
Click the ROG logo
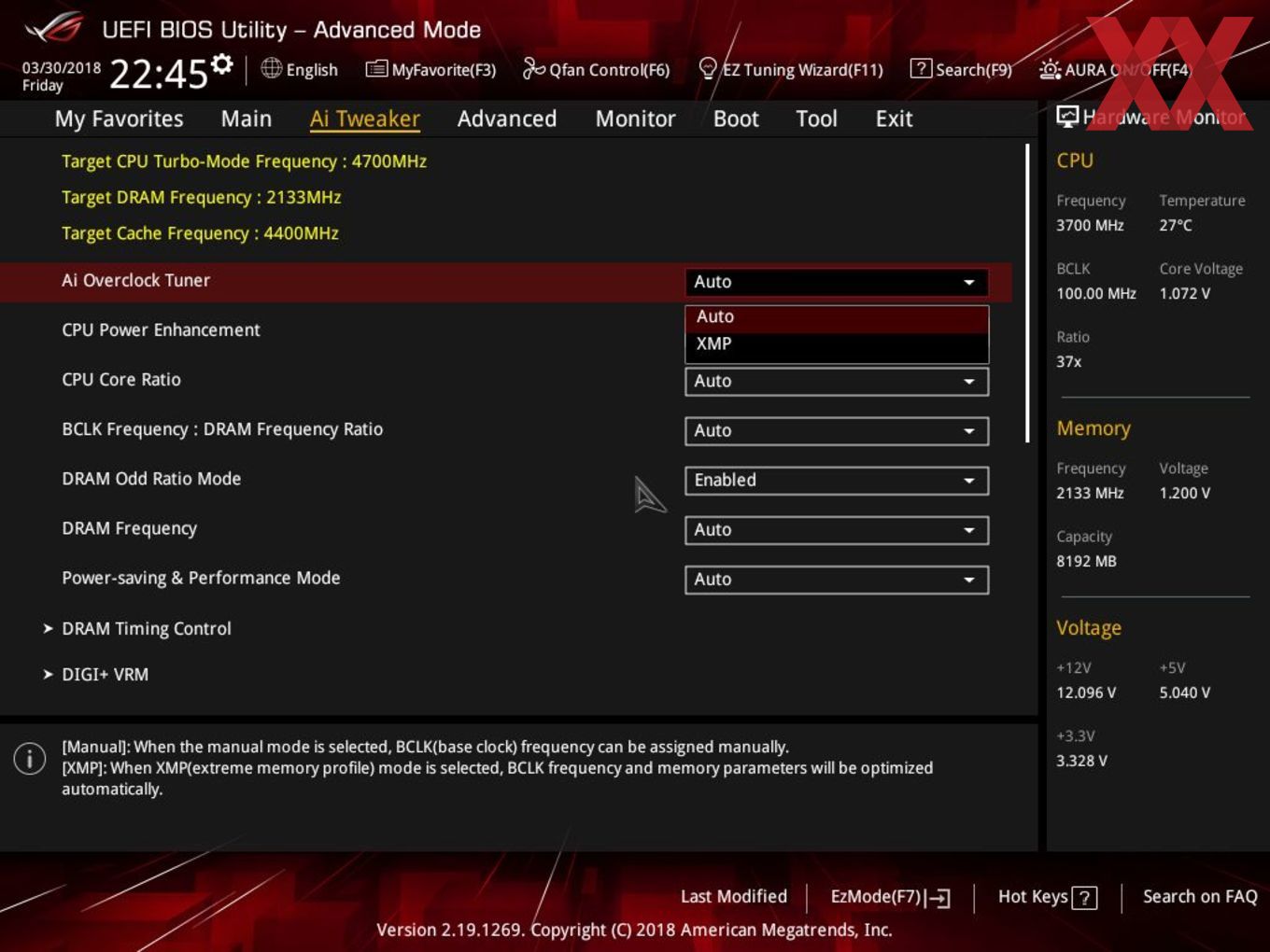54,28
